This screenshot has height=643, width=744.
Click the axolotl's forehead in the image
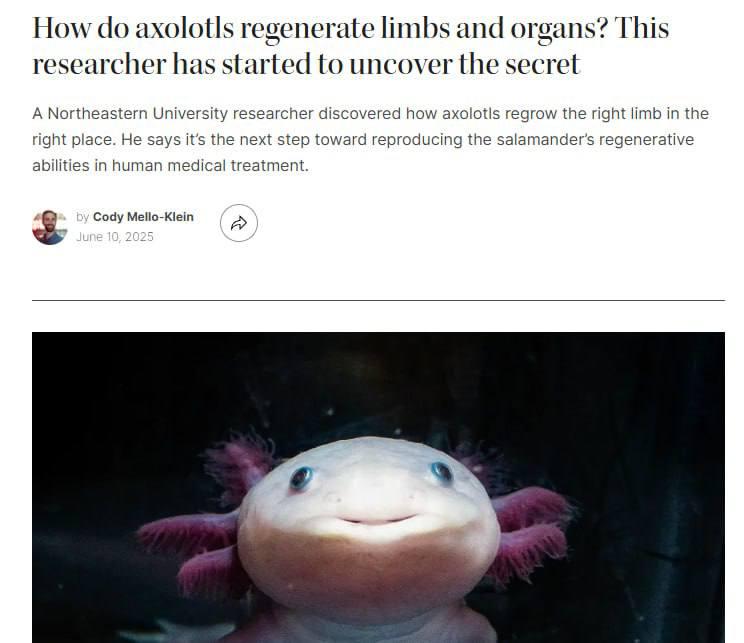coord(370,458)
